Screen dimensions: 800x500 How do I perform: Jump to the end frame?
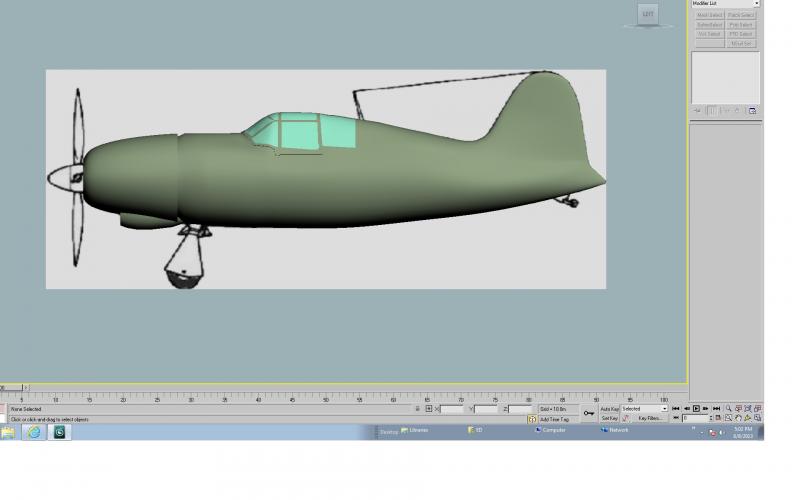click(716, 409)
